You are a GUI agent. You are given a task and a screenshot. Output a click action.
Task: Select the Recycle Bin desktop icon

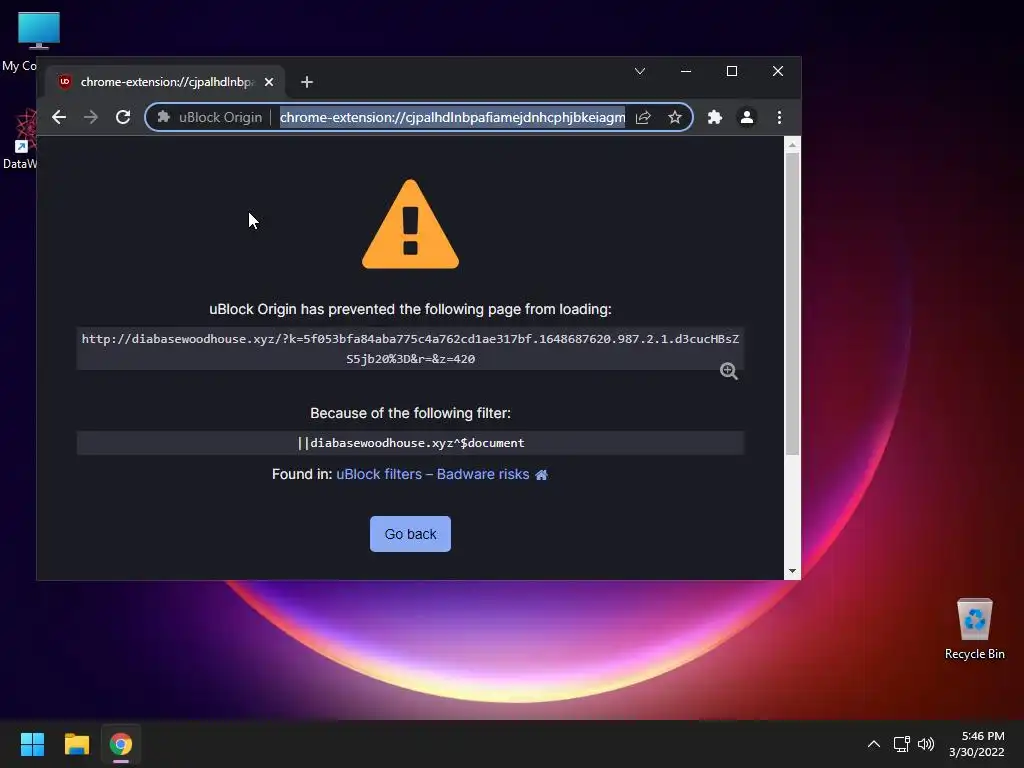click(975, 630)
